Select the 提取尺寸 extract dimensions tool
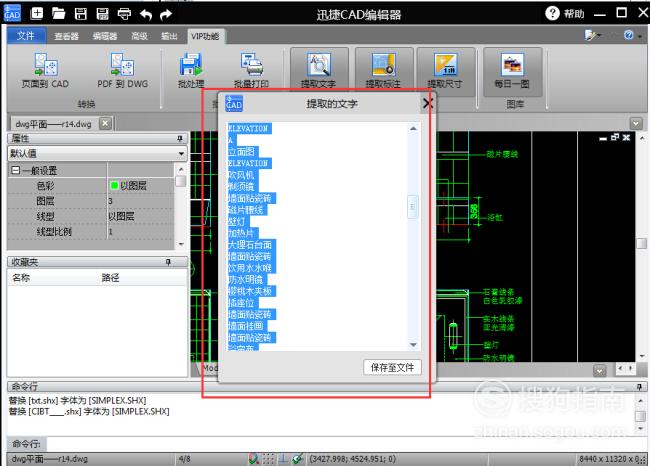The image size is (650, 466). point(445,70)
